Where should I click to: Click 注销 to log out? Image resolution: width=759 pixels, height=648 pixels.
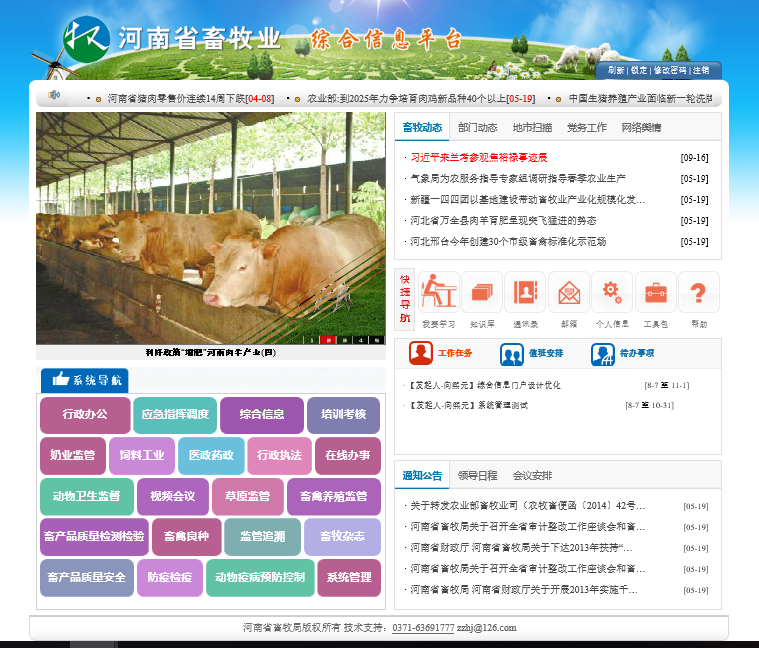[x=700, y=70]
